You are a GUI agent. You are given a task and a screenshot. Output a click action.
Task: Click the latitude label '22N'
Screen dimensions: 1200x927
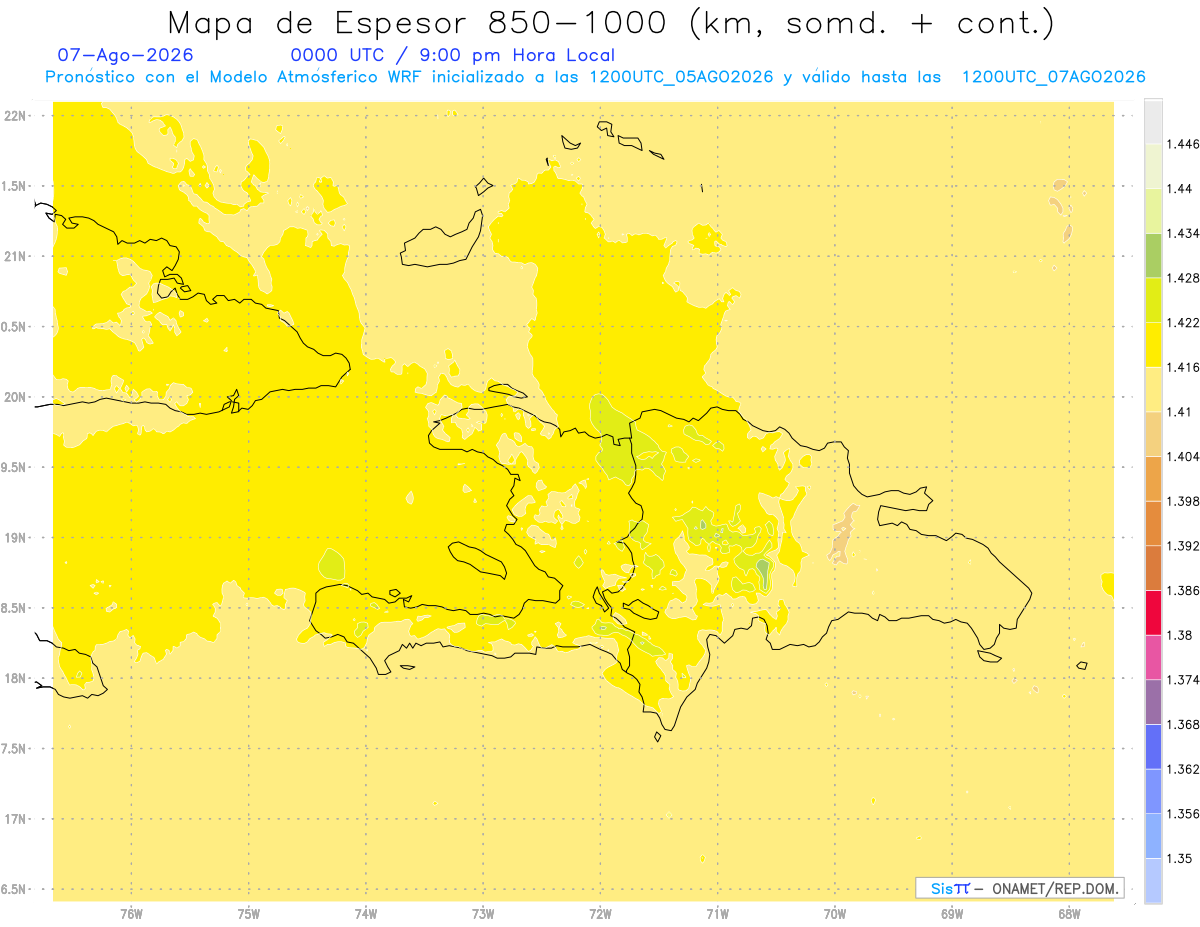17,115
